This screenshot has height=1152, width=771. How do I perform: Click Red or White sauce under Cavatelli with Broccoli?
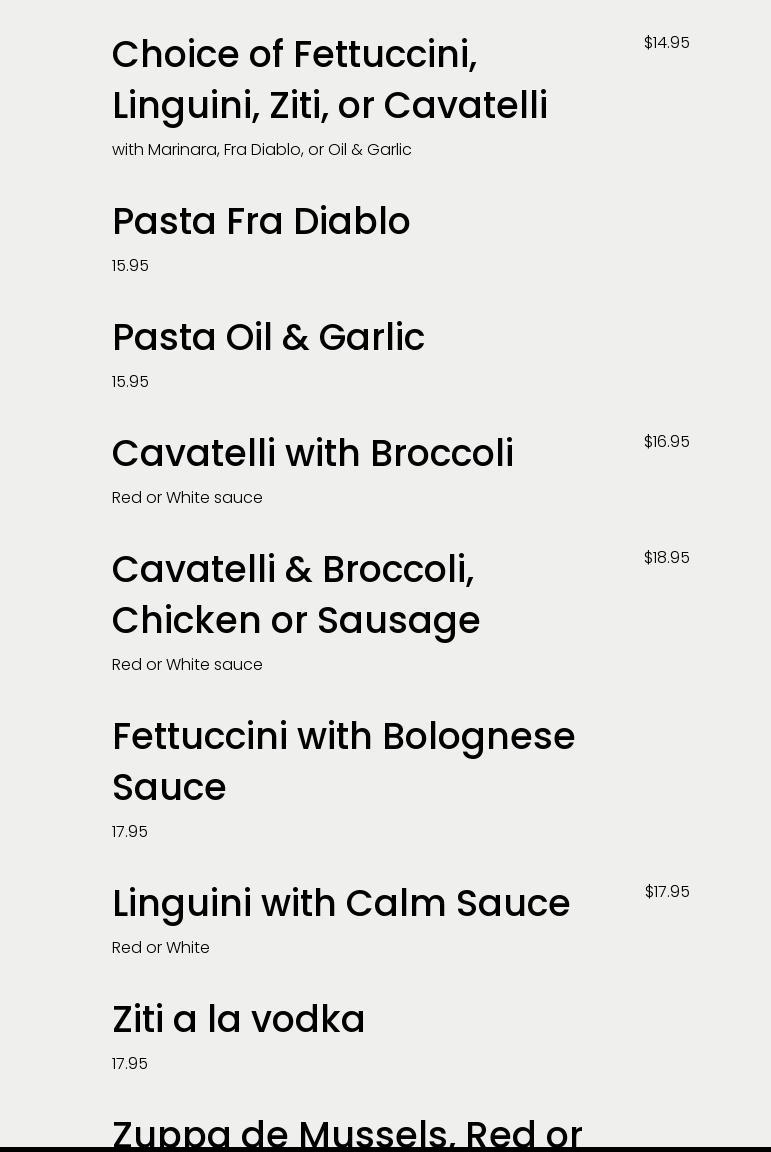[187, 498]
